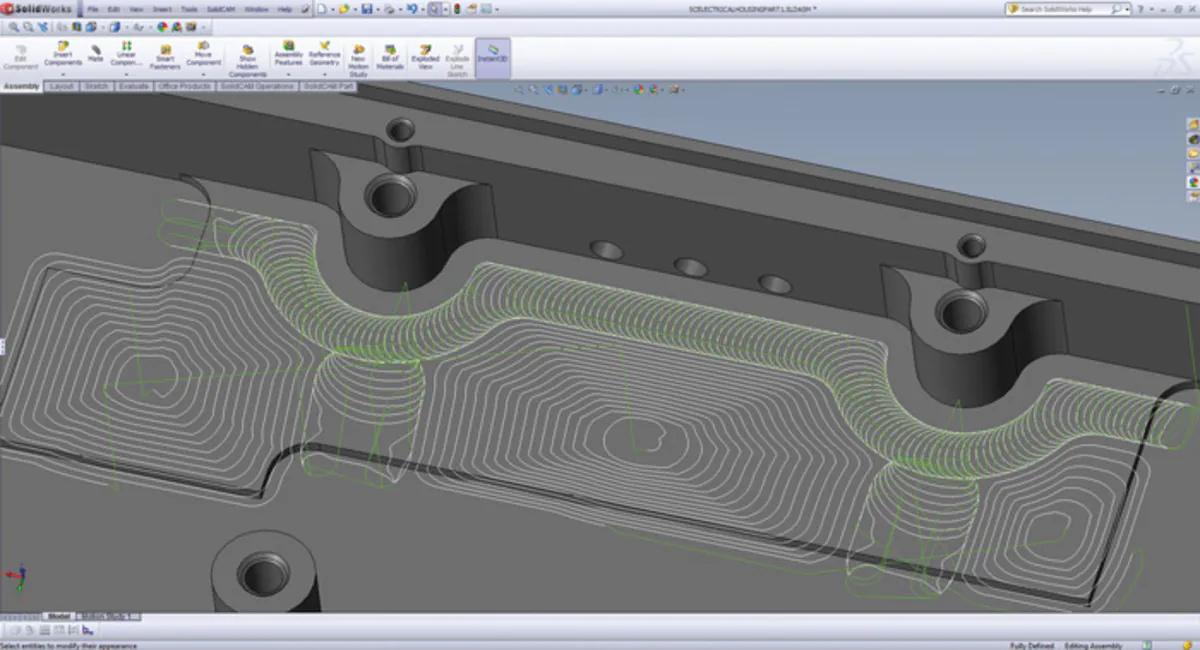1200x650 pixels.
Task: Toggle Show Hidden Components
Action: (247, 55)
